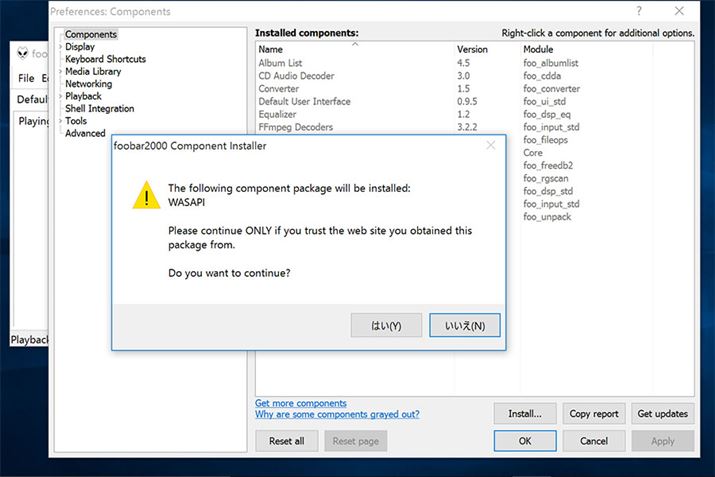This screenshot has width=715, height=477.
Task: Click the Apply button
Action: click(x=663, y=441)
